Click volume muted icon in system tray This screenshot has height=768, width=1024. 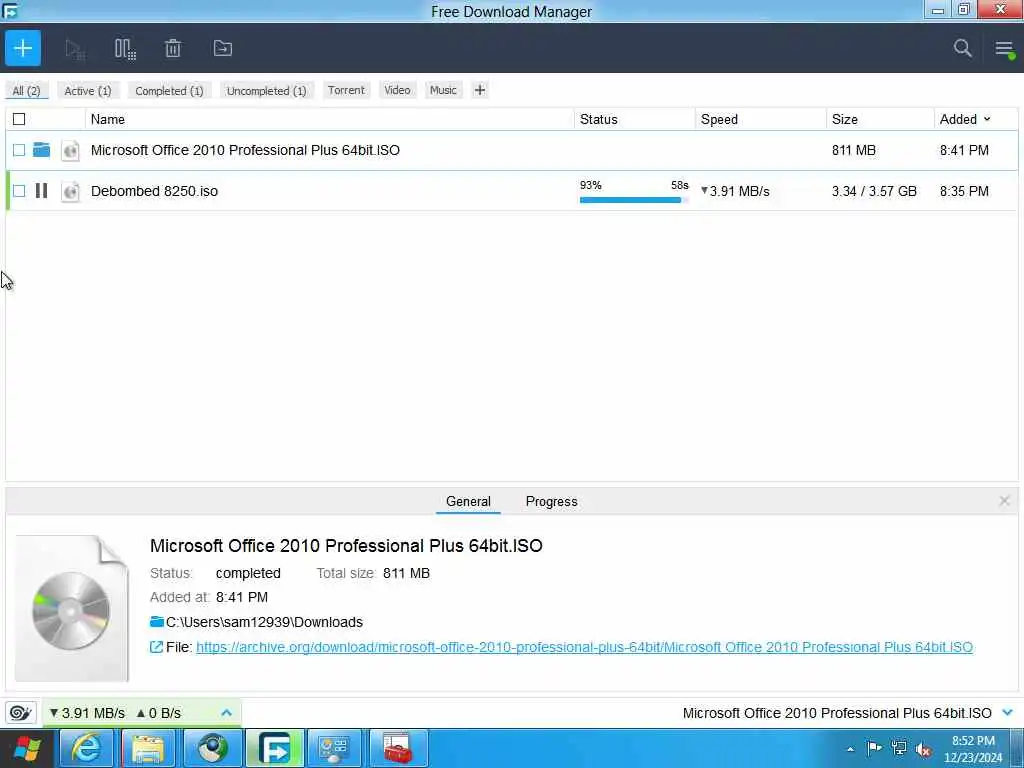(924, 749)
